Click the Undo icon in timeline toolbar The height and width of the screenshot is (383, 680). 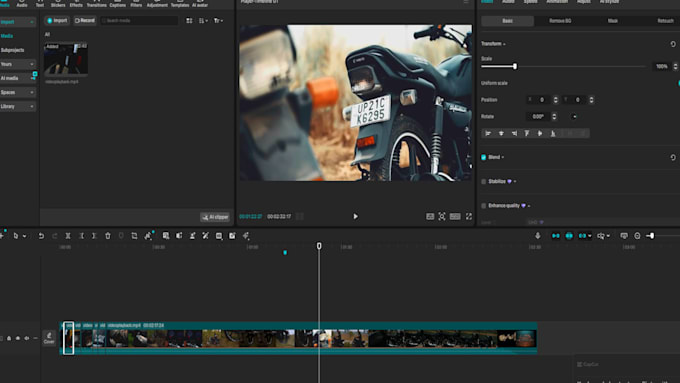pyautogui.click(x=41, y=236)
